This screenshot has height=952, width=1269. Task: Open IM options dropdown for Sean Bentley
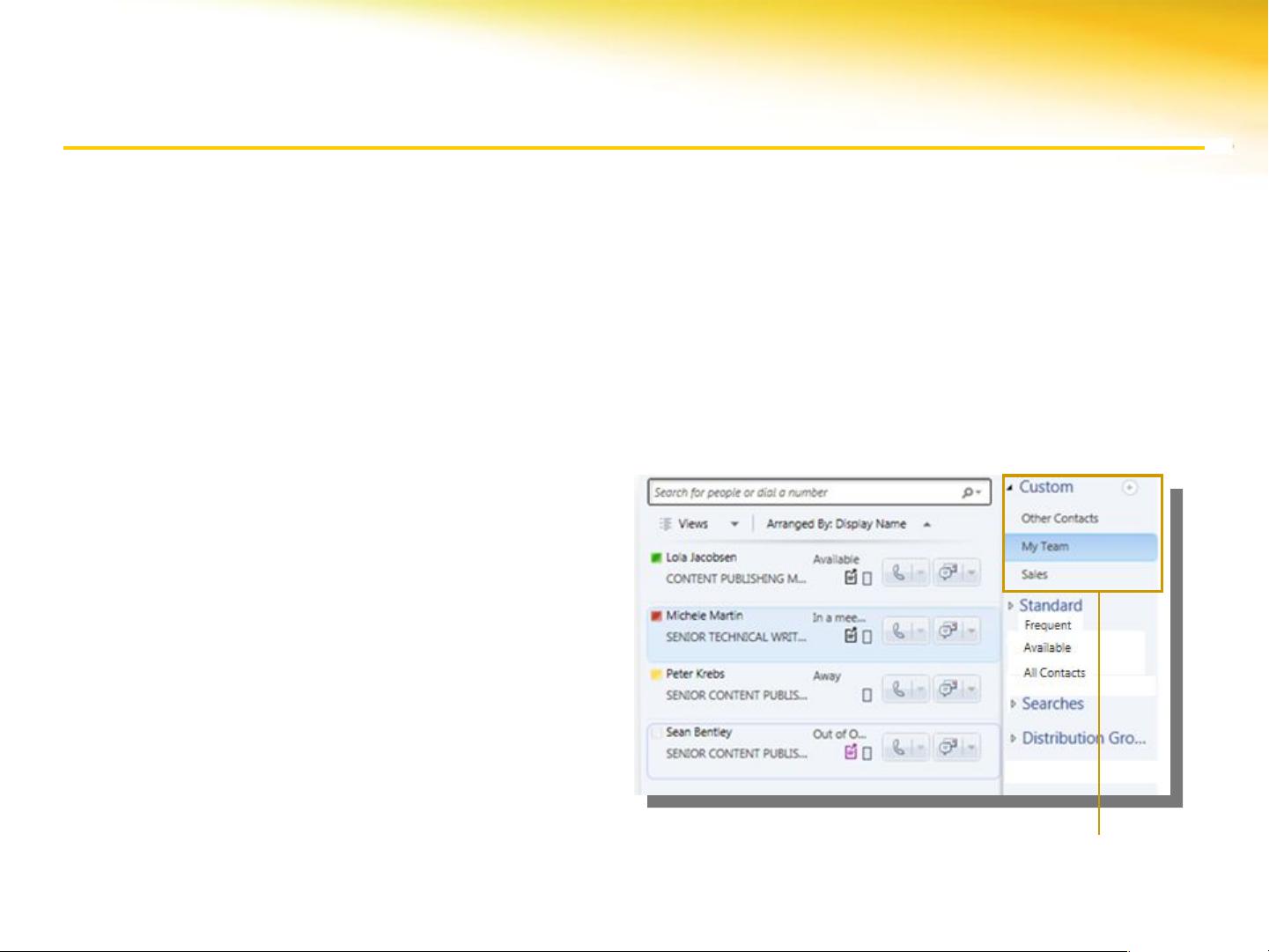tap(971, 748)
